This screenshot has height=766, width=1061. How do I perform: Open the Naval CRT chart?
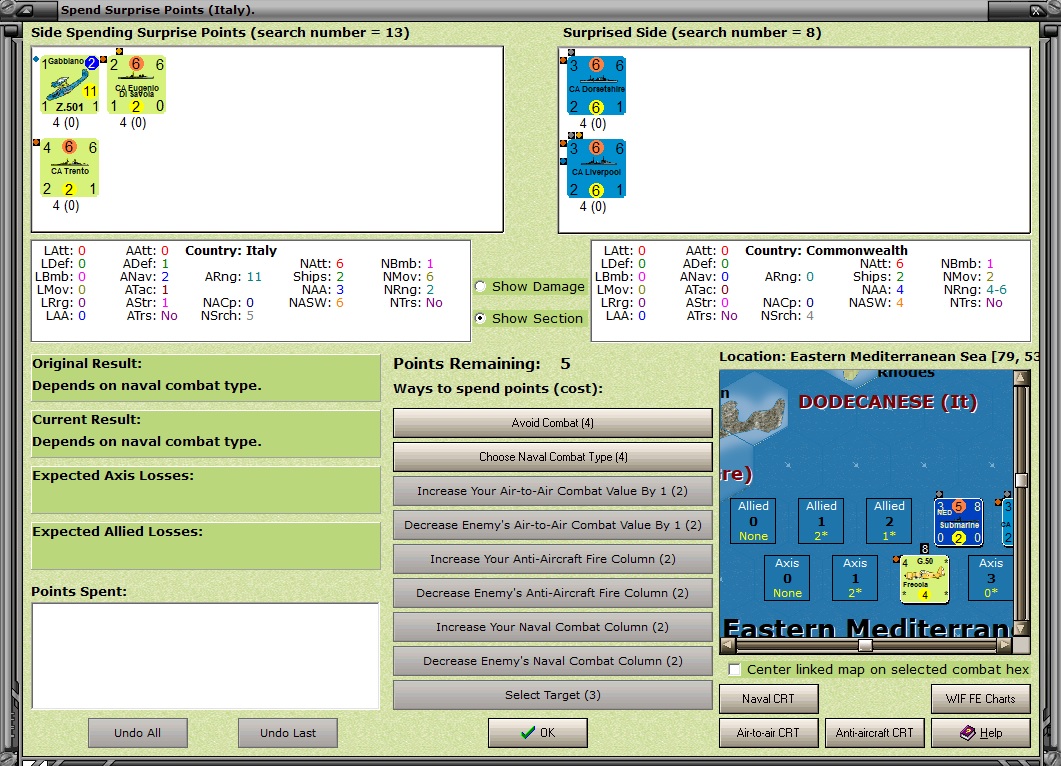coord(768,699)
